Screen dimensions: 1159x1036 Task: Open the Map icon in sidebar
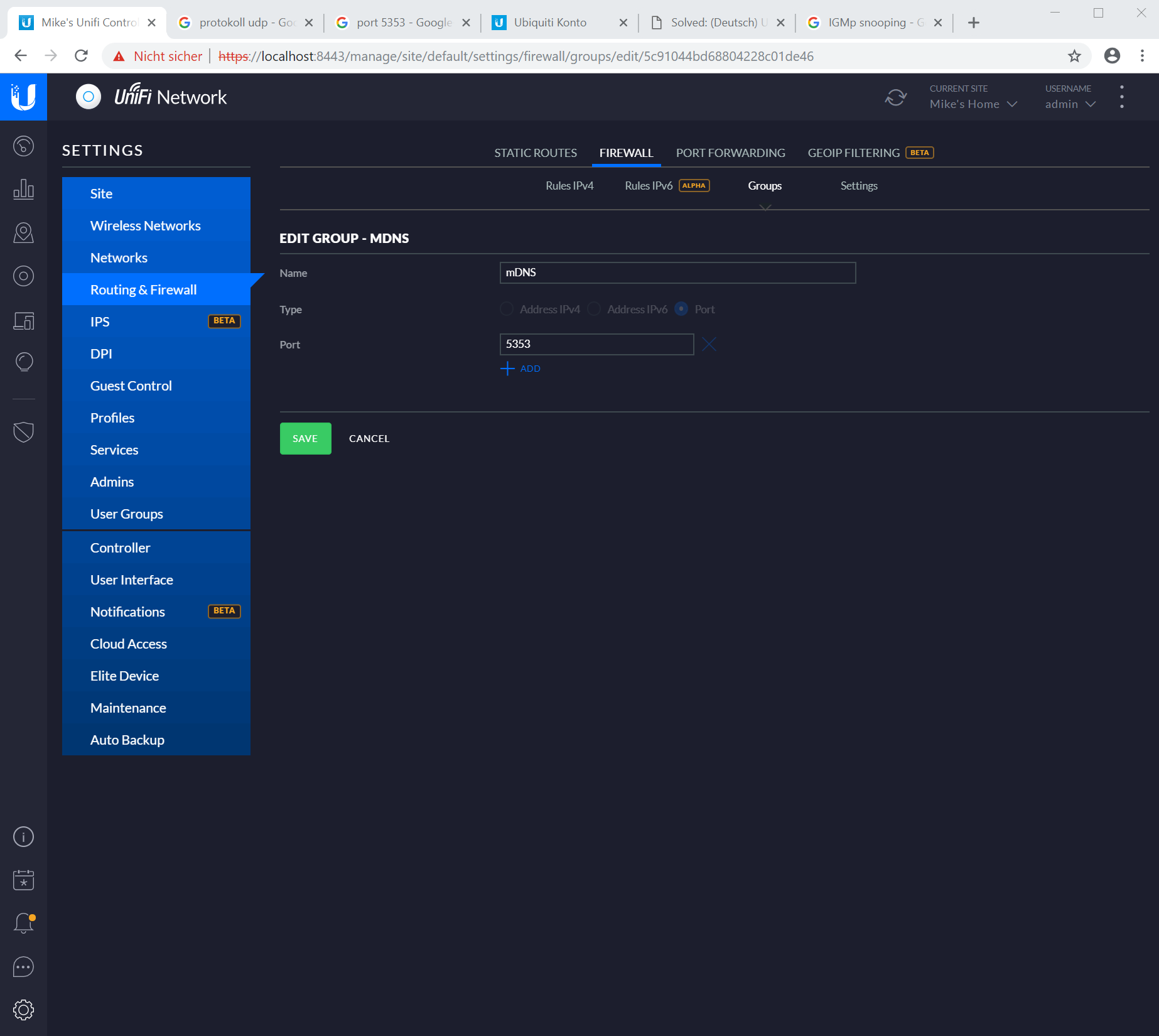[23, 233]
